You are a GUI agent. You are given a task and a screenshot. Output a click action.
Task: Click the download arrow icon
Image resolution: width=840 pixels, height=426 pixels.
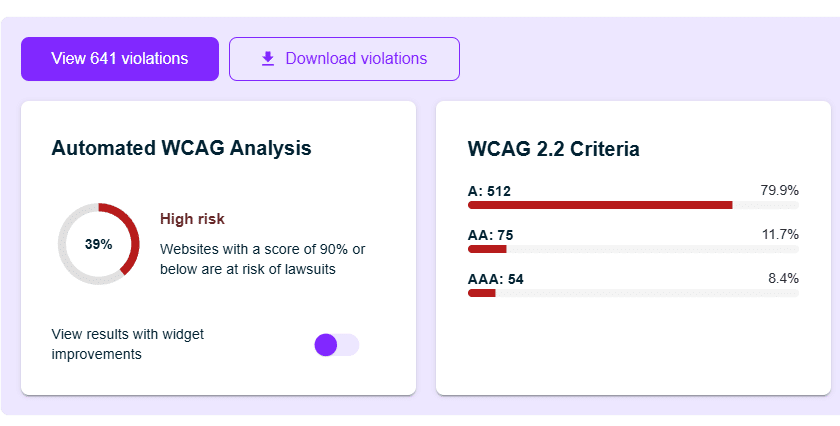tap(267, 59)
